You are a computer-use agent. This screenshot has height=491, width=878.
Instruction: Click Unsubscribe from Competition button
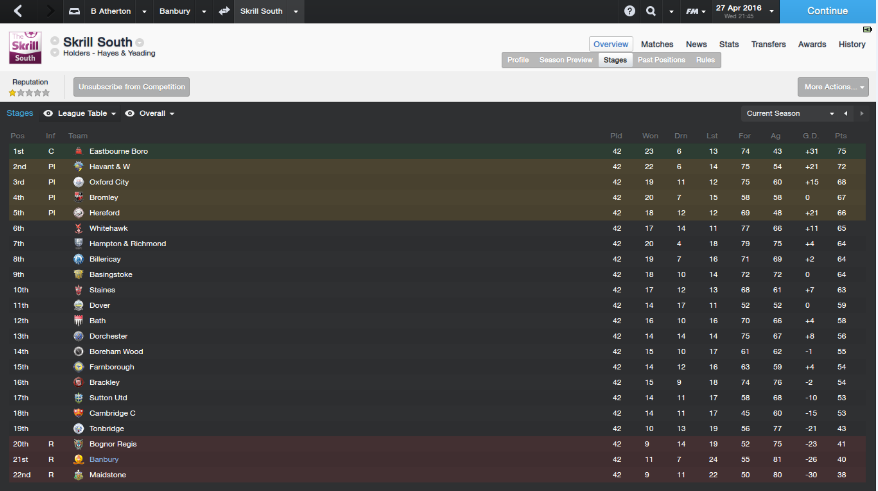click(132, 87)
